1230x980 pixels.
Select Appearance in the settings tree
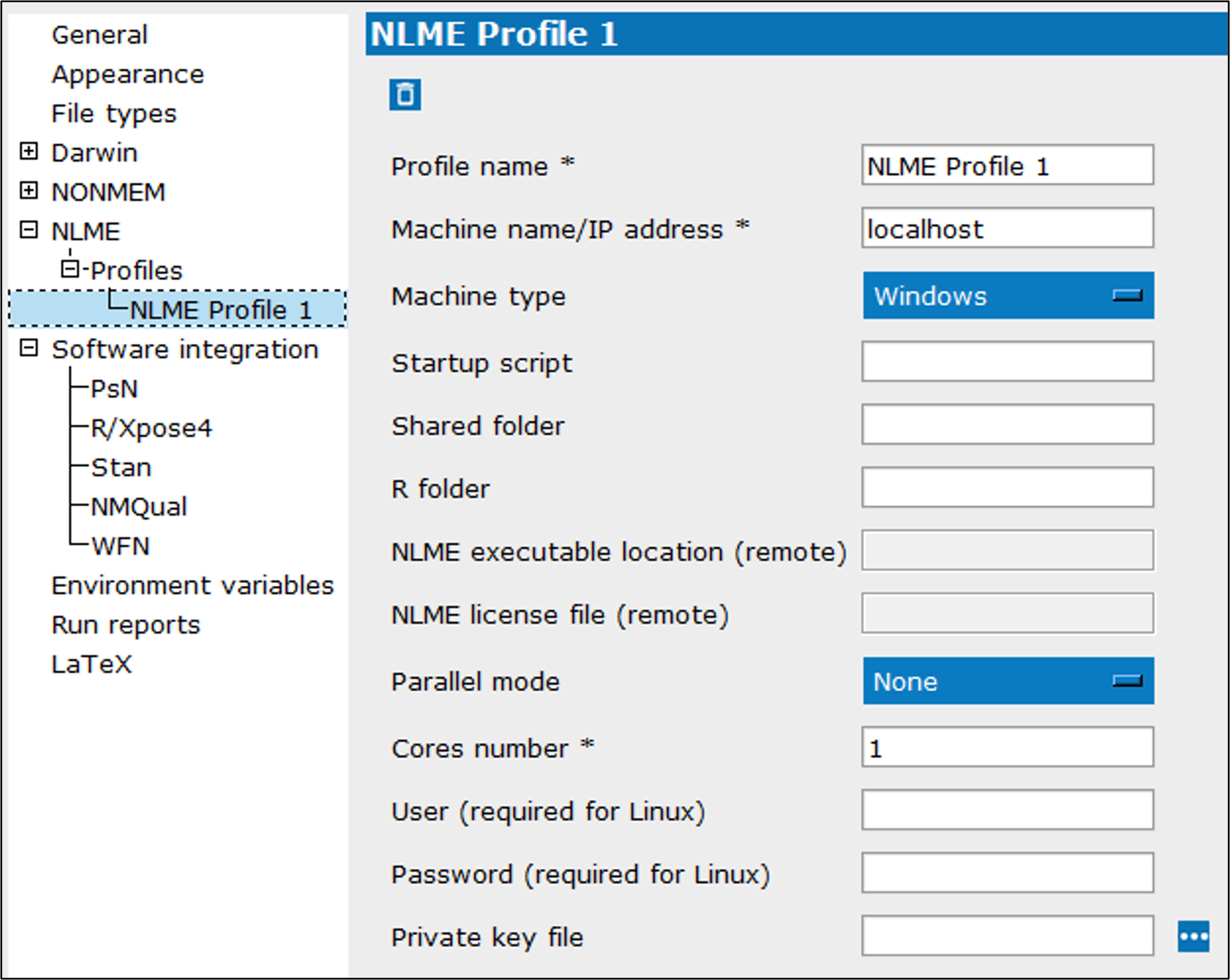128,74
